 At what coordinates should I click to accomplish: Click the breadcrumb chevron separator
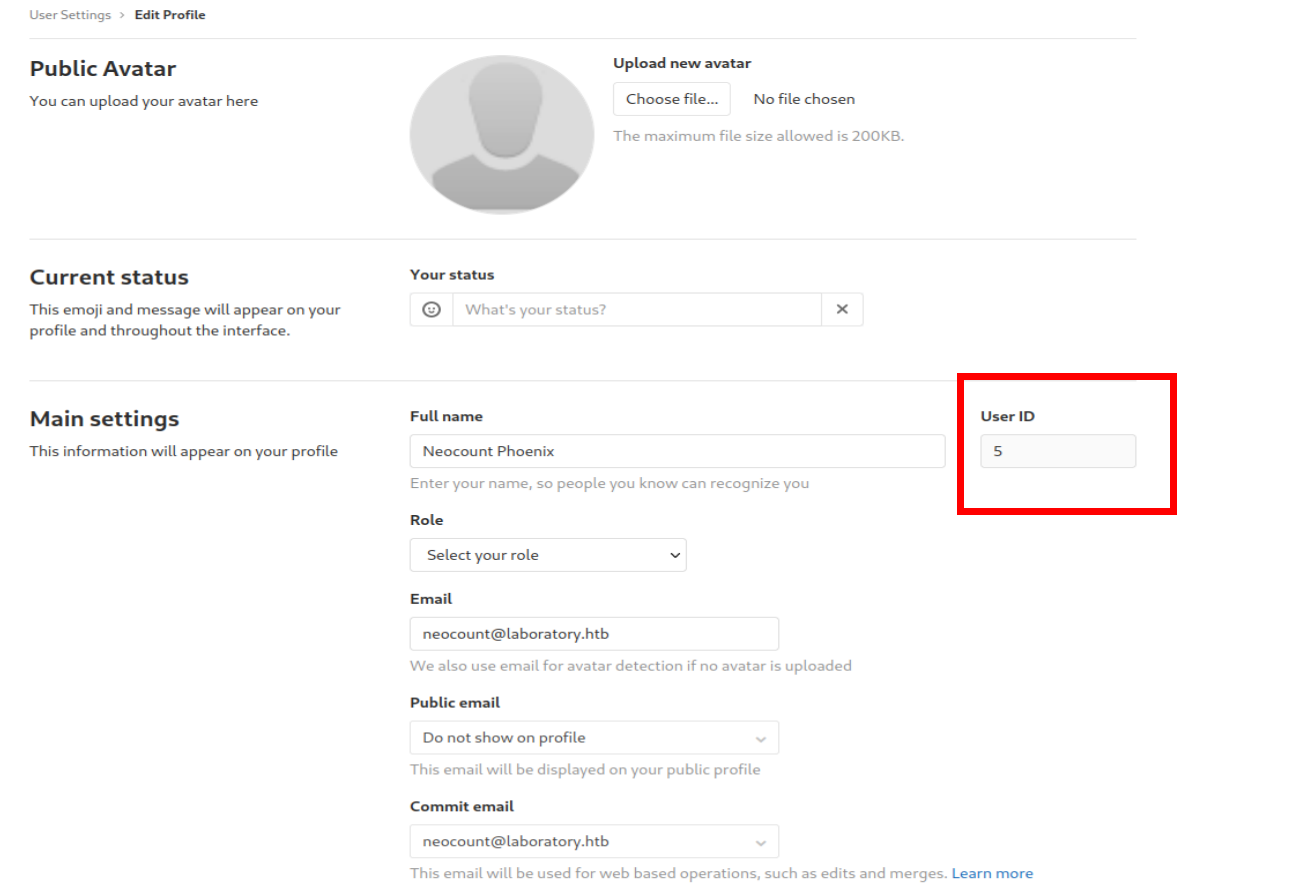click(122, 15)
